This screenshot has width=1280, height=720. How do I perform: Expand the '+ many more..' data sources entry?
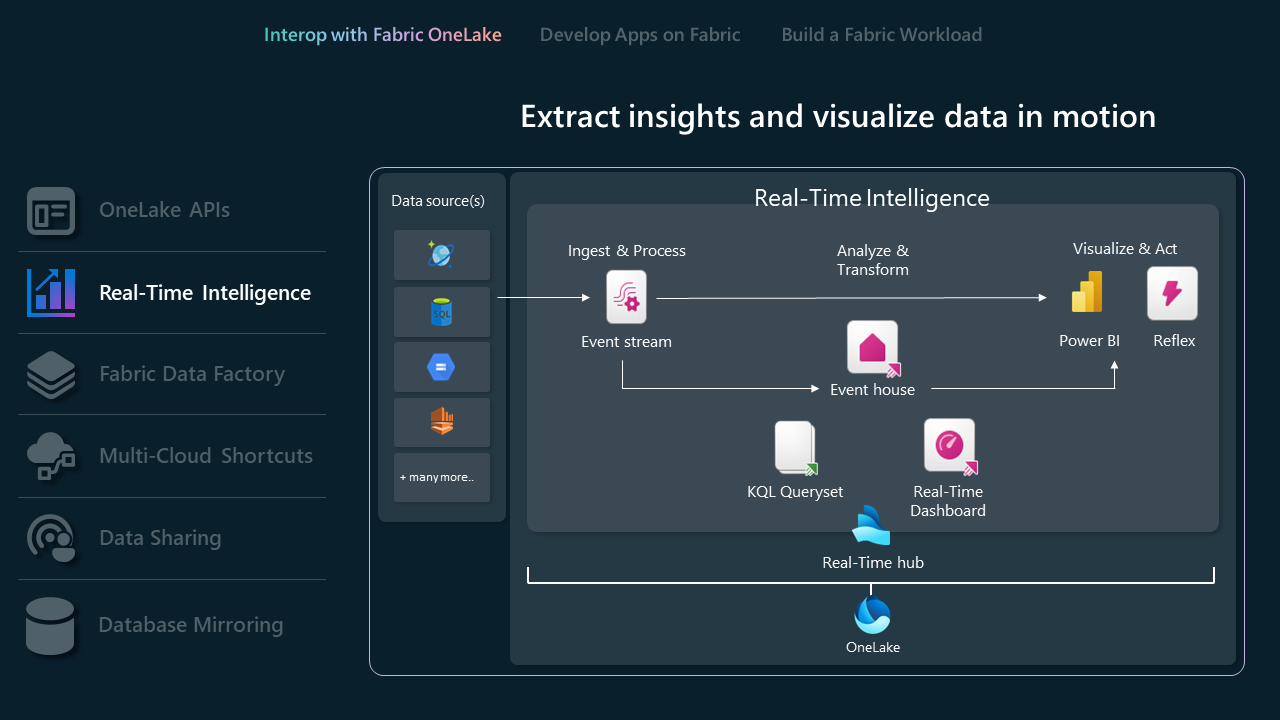pyautogui.click(x=441, y=477)
